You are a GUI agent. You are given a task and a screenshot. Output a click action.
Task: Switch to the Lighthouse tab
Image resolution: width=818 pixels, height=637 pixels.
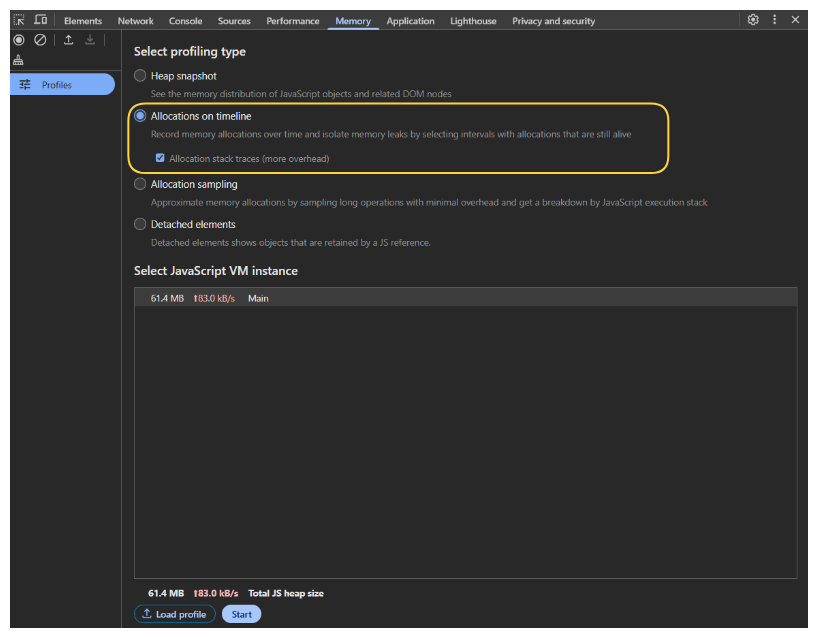click(473, 21)
